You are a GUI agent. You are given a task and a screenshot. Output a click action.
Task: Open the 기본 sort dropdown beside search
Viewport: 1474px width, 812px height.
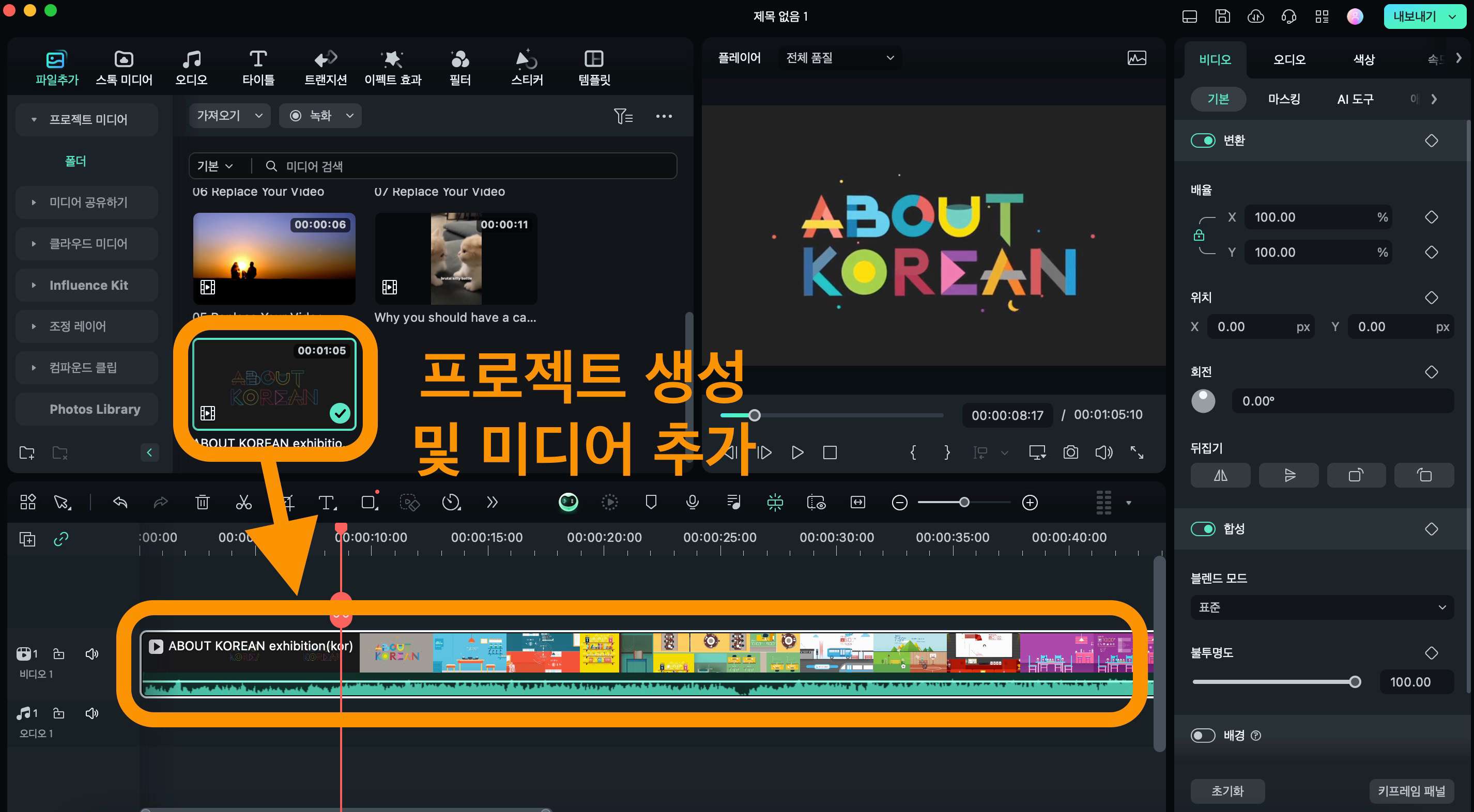point(215,166)
